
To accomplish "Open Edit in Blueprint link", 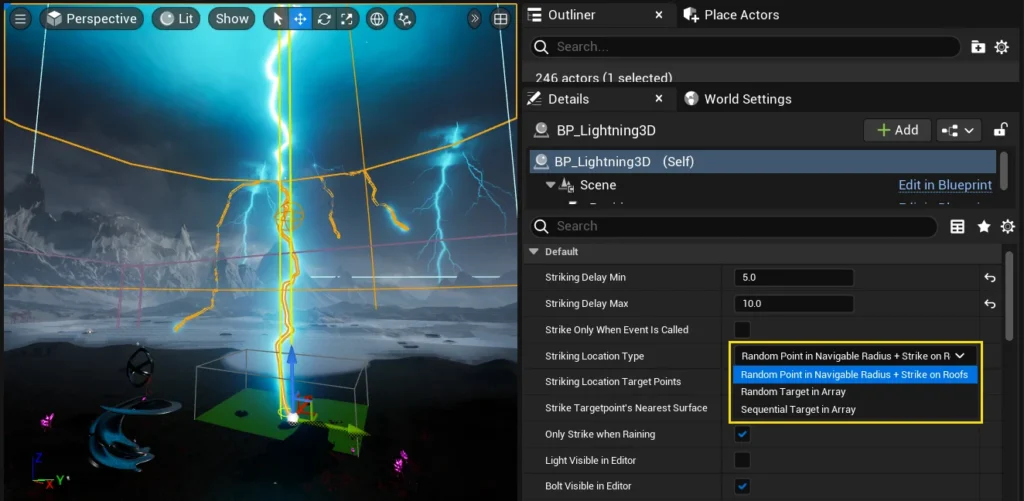I will point(945,185).
